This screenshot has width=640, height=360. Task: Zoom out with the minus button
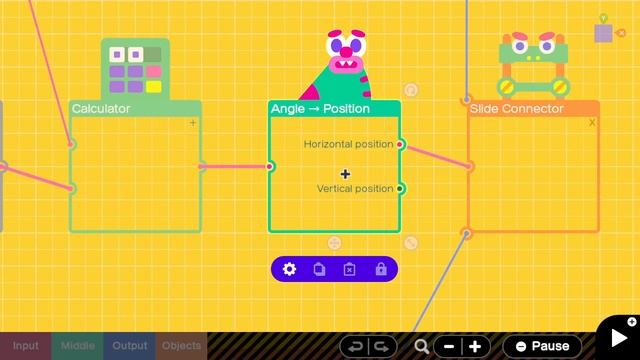point(449,347)
